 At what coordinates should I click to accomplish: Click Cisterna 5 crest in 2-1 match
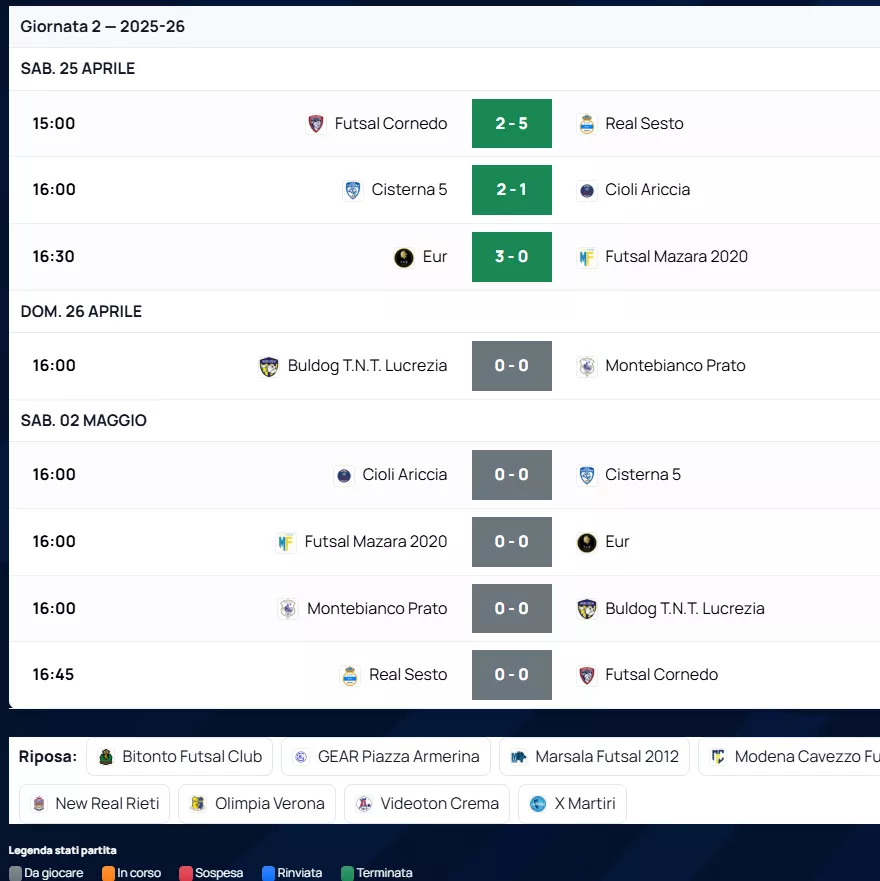click(352, 190)
